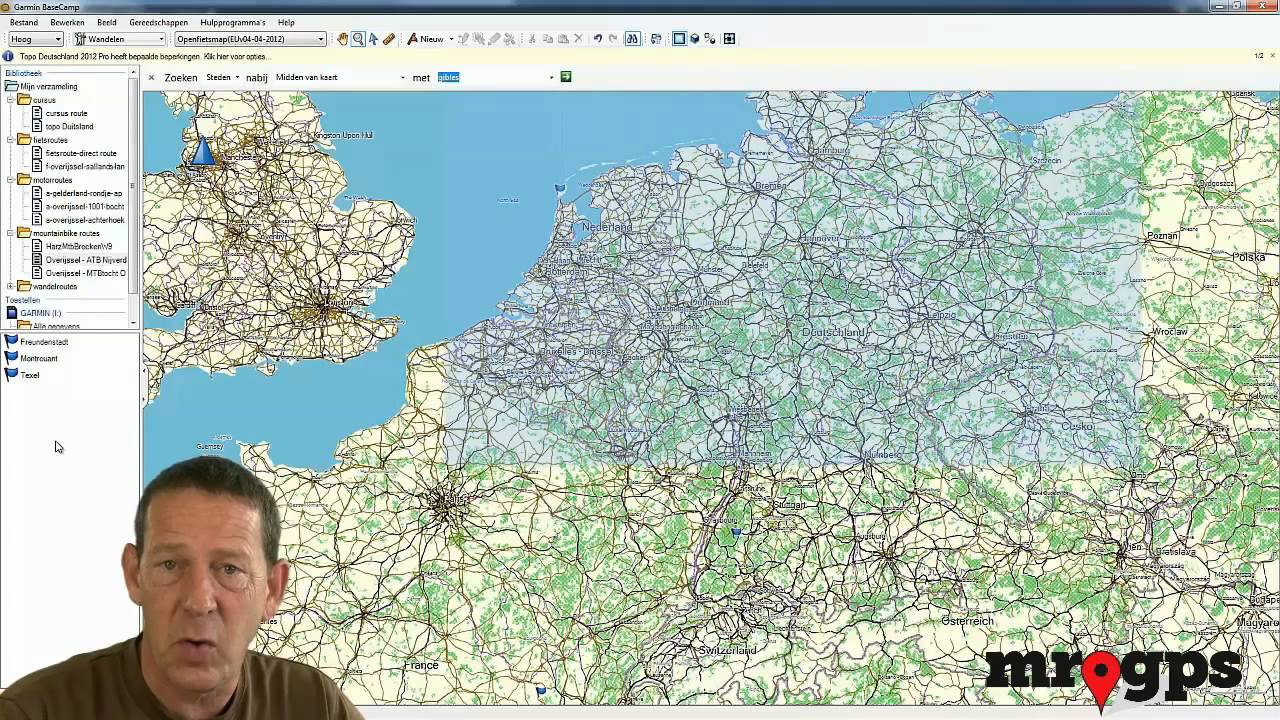
Task: Close the search bar with X
Action: (152, 77)
